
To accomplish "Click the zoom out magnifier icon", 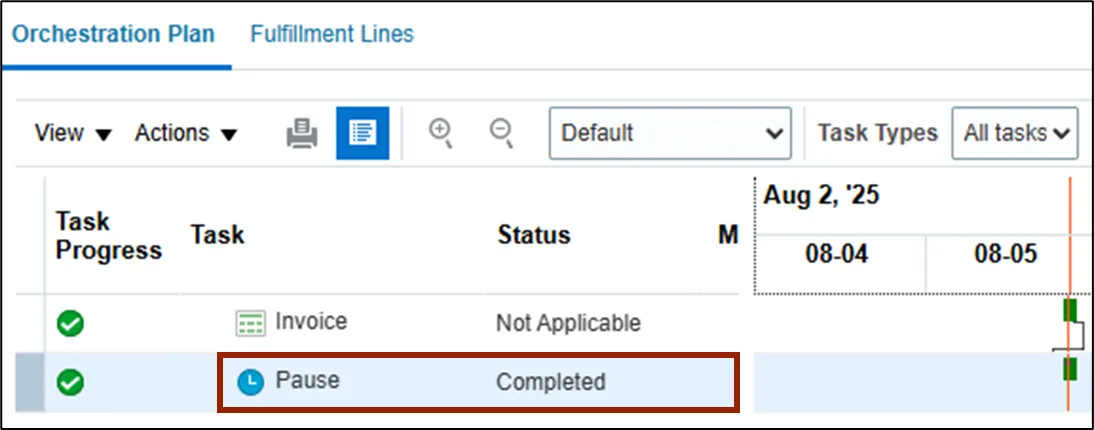I will 501,133.
